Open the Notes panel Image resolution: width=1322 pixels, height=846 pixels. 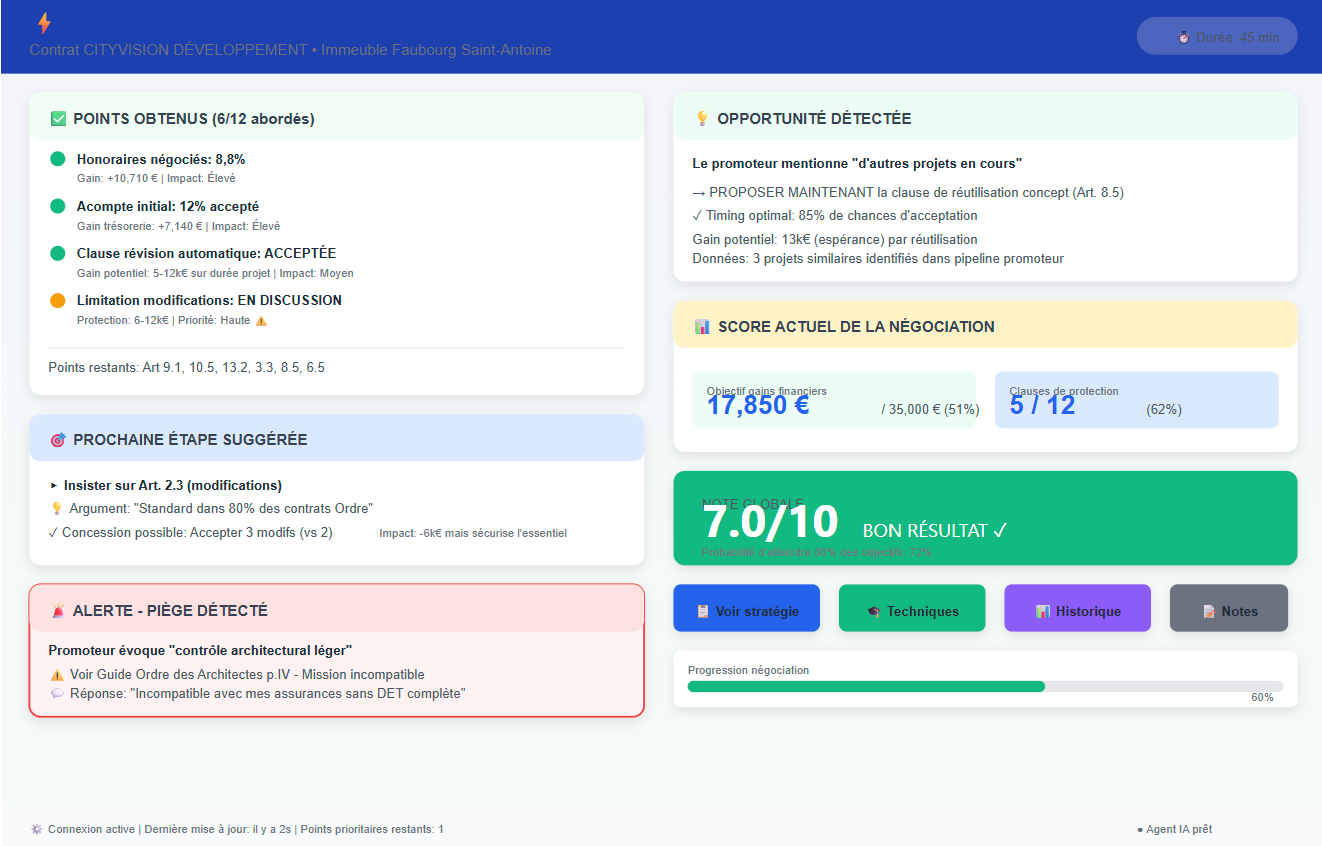(x=1228, y=608)
